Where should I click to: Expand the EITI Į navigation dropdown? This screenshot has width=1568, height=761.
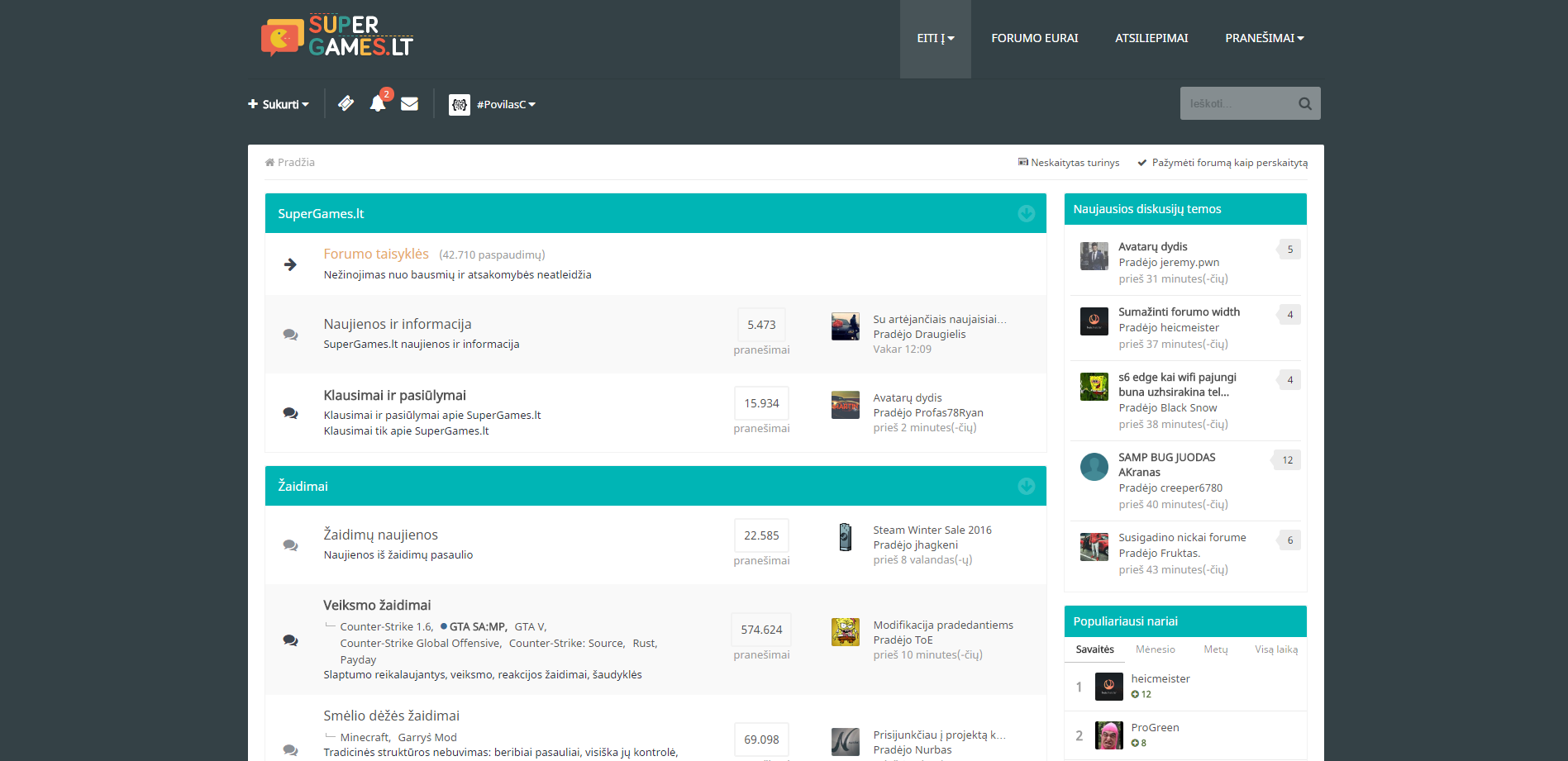point(936,39)
